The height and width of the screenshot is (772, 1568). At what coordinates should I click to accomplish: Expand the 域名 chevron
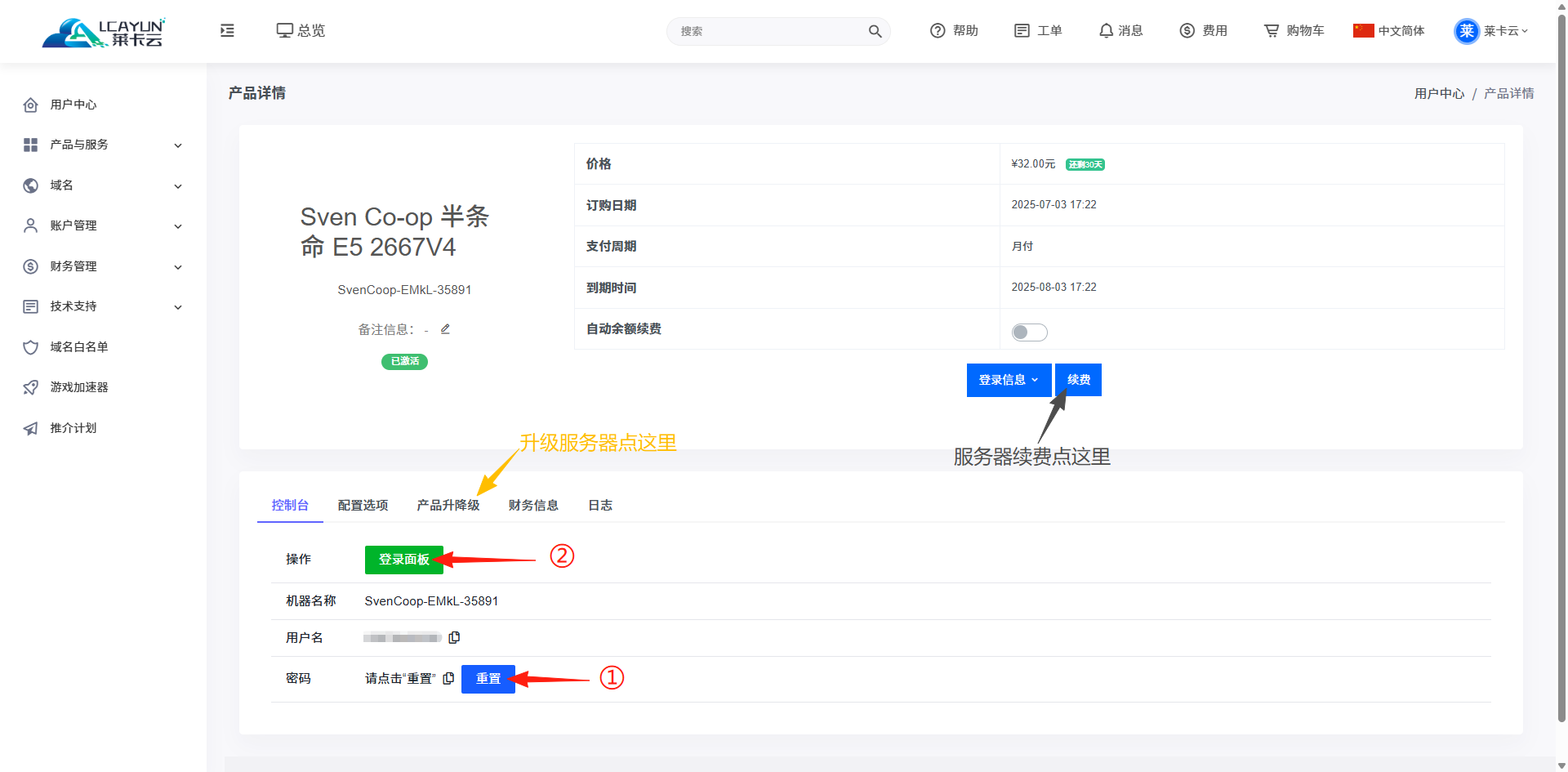click(x=178, y=186)
